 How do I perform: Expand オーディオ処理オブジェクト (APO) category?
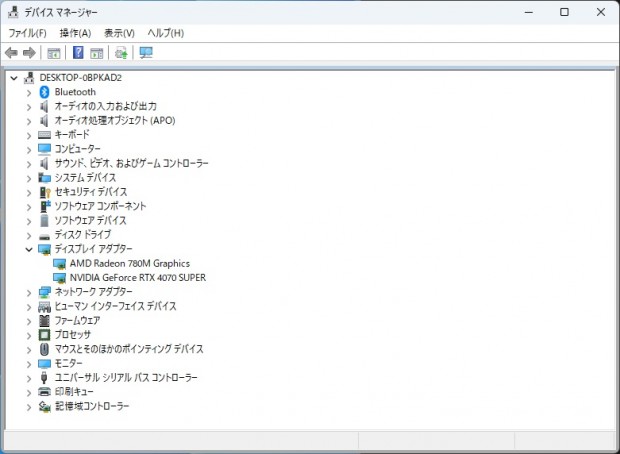point(28,121)
